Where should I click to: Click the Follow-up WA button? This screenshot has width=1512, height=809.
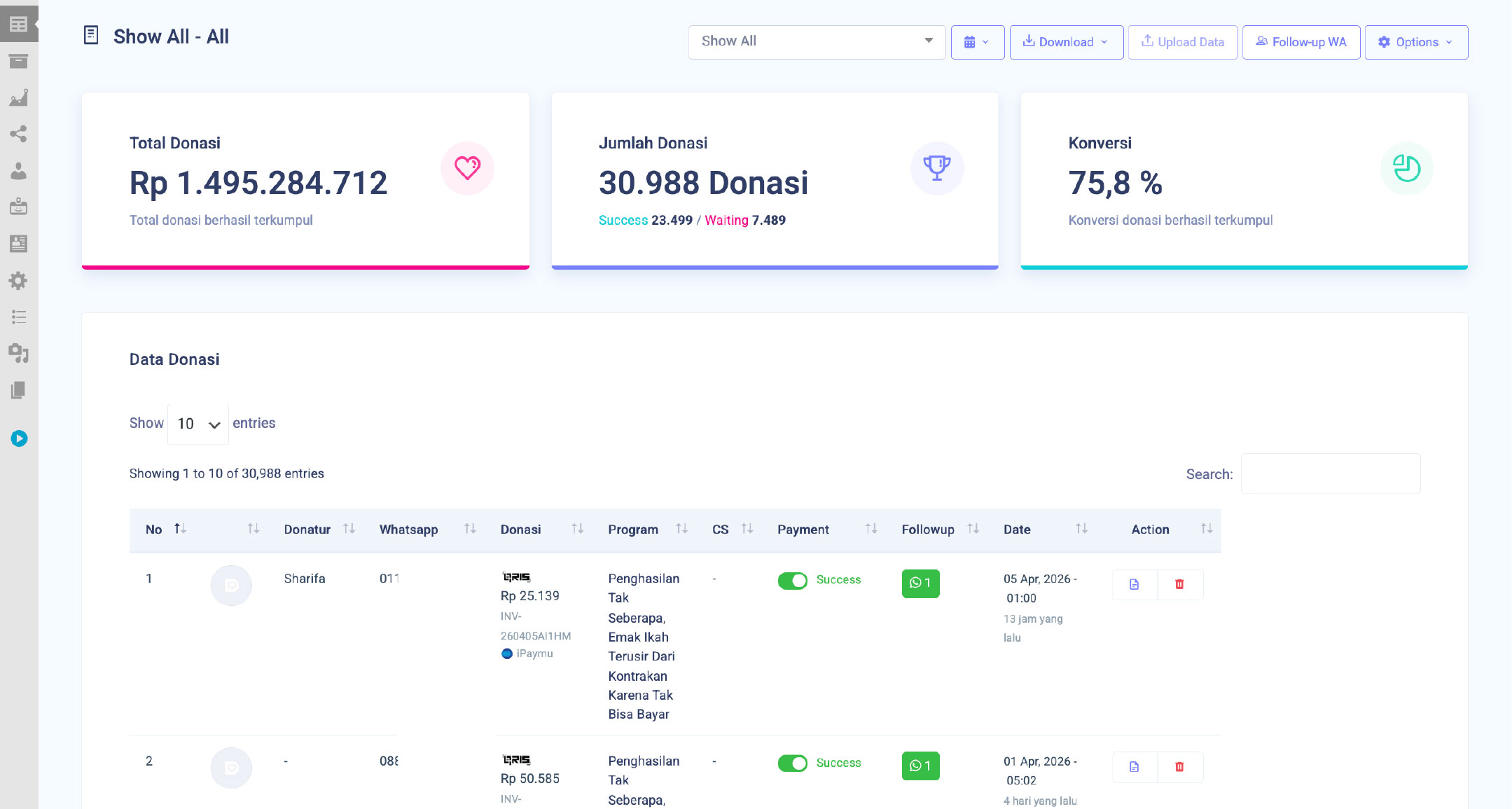(1301, 42)
